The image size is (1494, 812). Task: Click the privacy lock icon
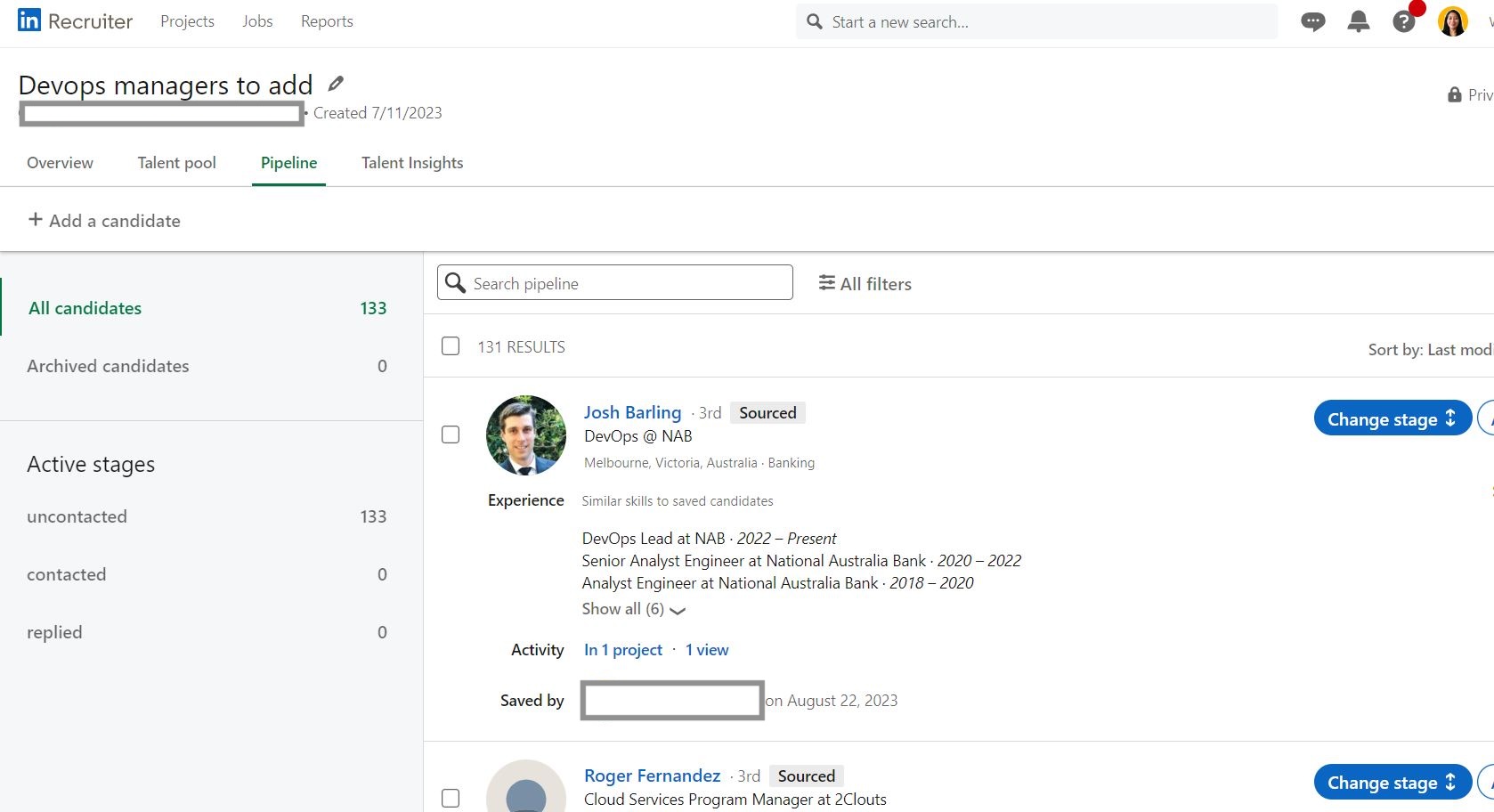(1455, 94)
